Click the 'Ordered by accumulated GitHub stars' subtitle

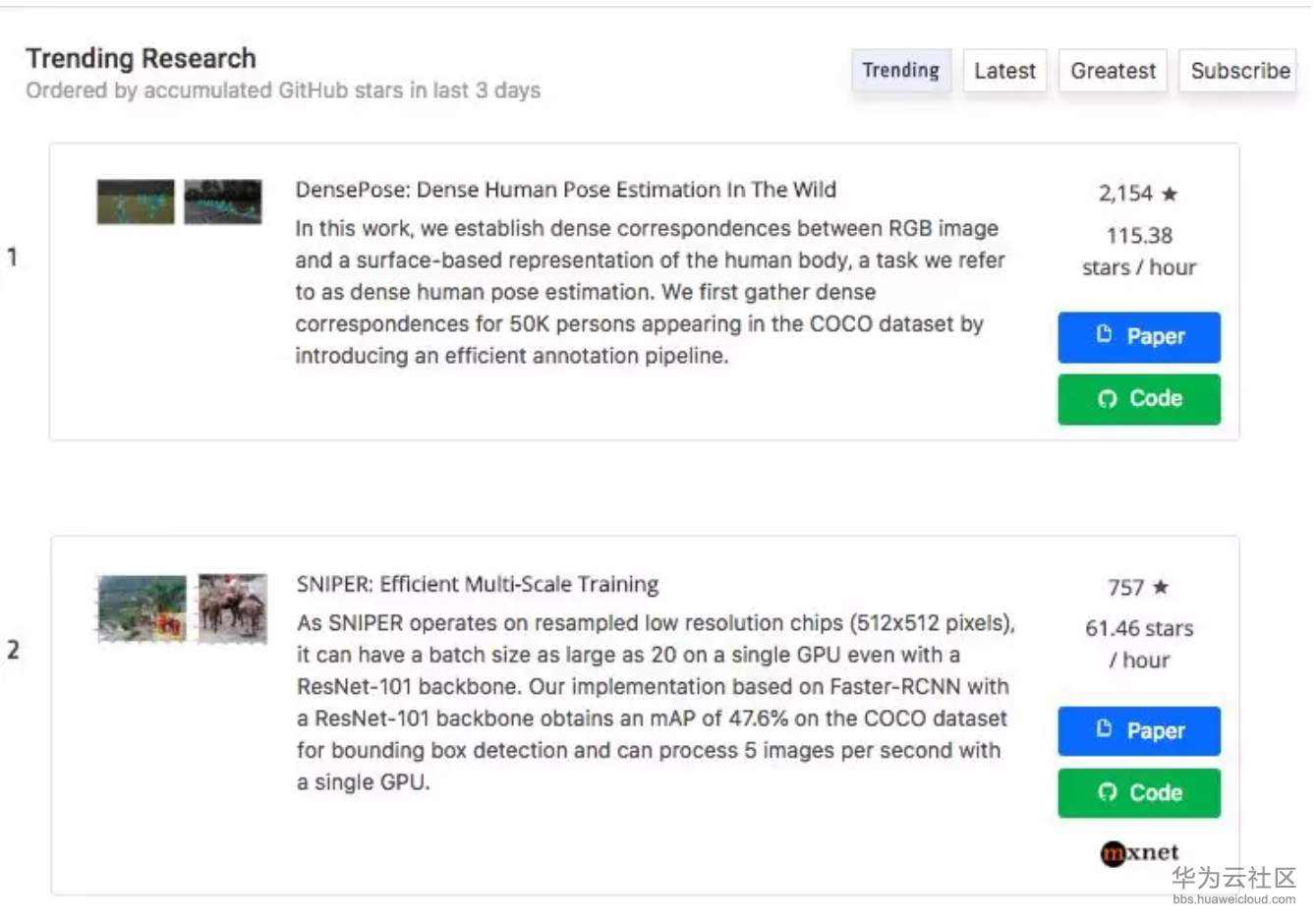pos(283,90)
